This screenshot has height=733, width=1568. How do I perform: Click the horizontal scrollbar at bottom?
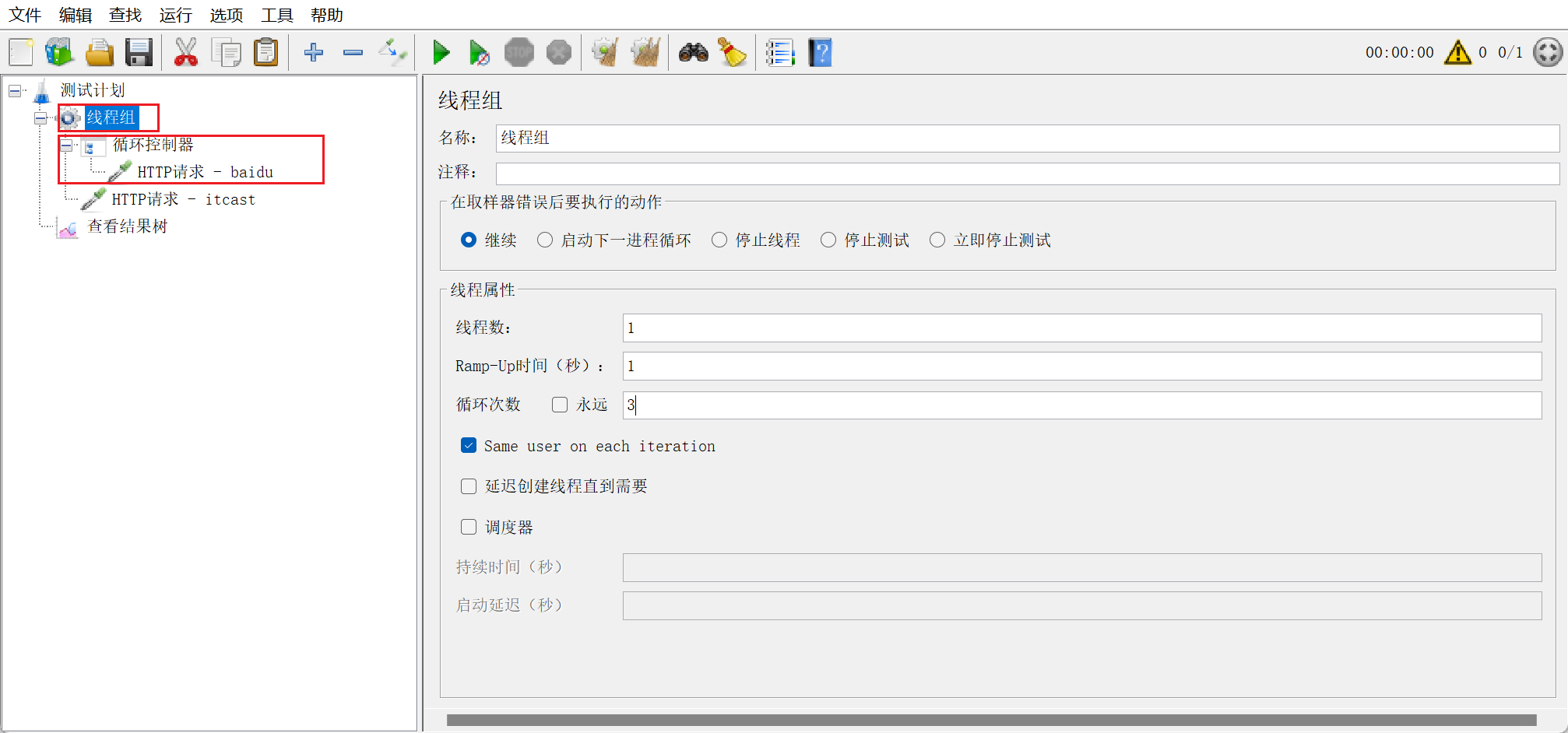(991, 721)
